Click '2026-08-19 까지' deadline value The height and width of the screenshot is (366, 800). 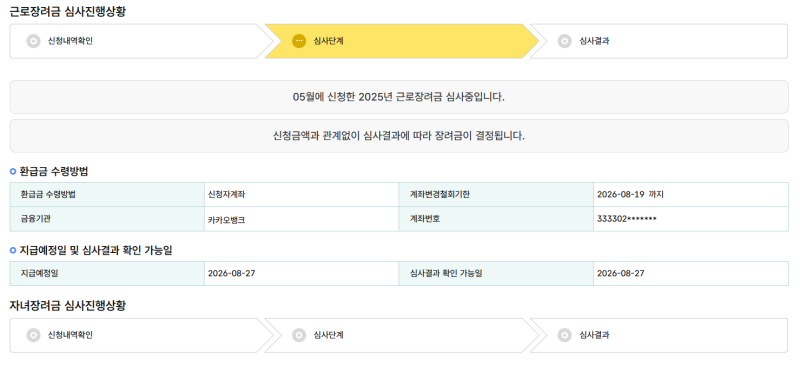pyautogui.click(x=630, y=194)
